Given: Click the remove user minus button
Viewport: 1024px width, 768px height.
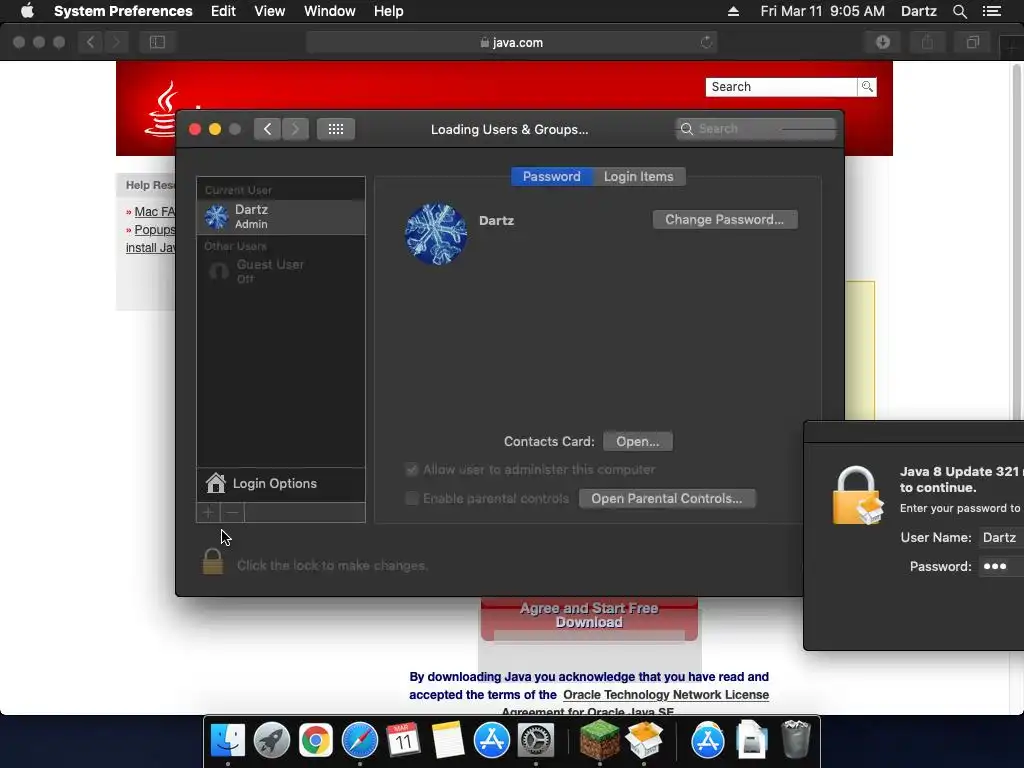Looking at the screenshot, I should 232,513.
